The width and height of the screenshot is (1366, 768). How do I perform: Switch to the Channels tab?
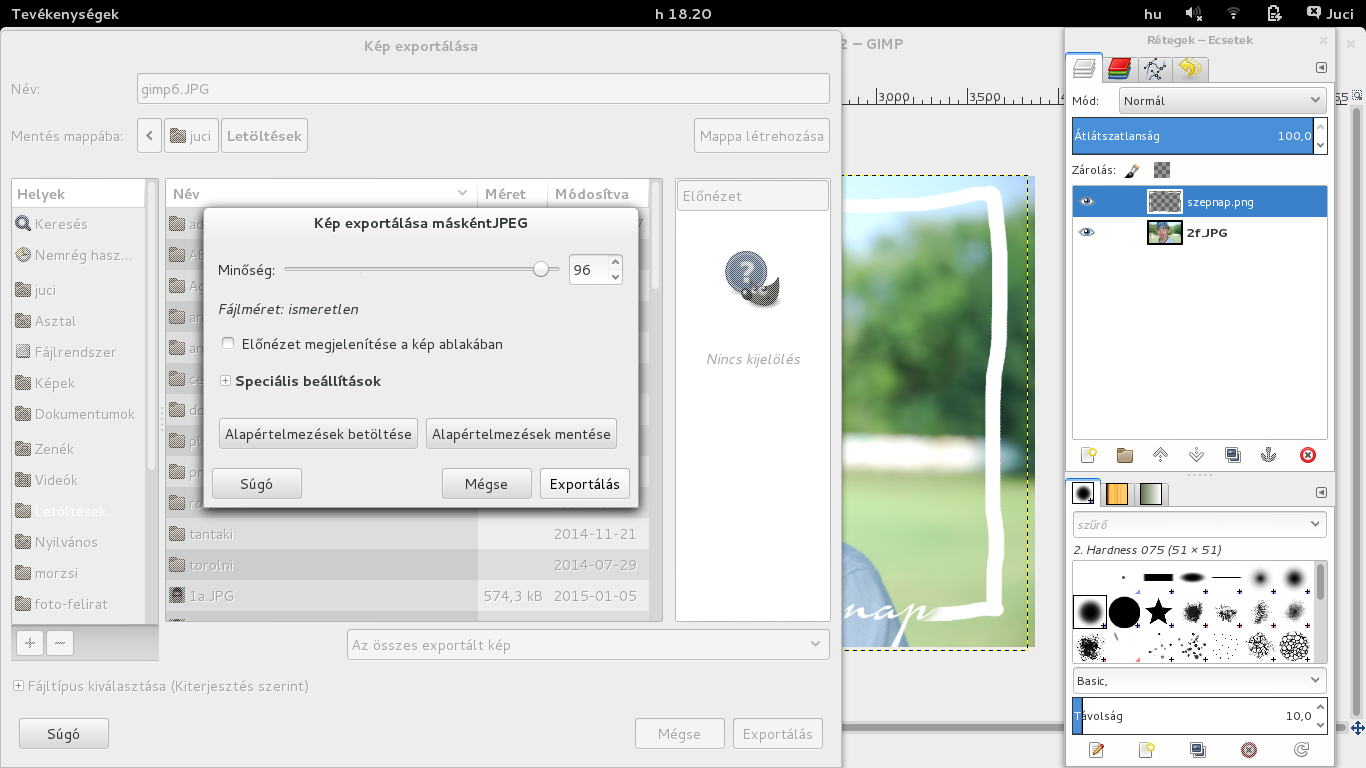1120,69
